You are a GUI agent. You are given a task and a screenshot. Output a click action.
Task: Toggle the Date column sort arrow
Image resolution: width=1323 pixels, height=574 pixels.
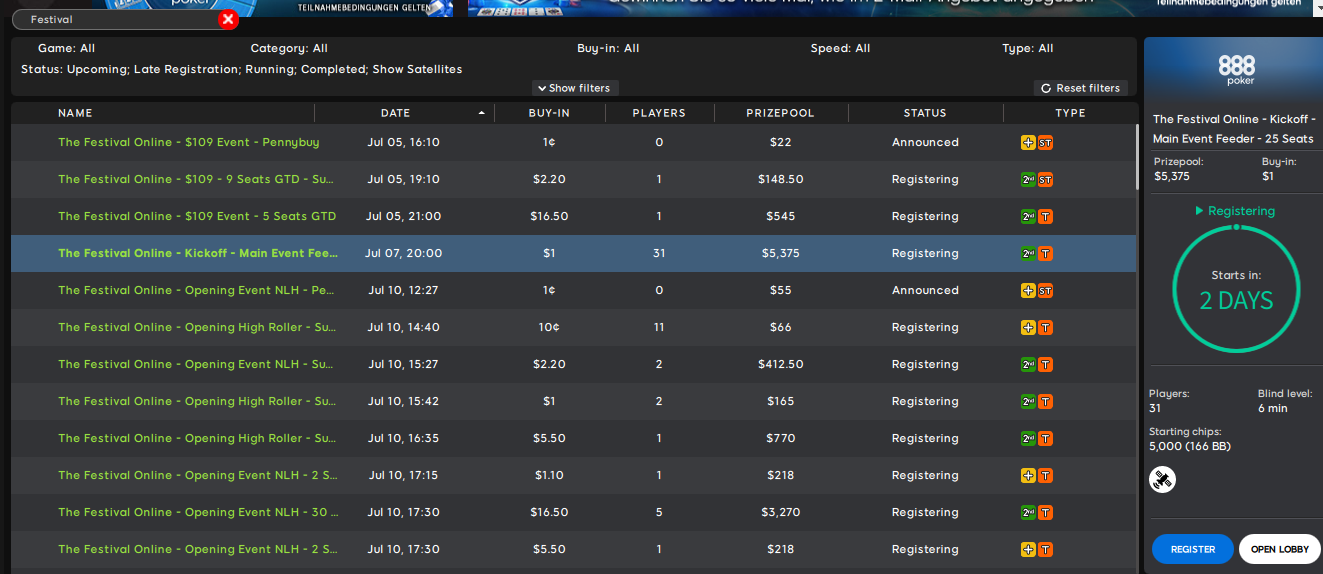click(x=482, y=113)
